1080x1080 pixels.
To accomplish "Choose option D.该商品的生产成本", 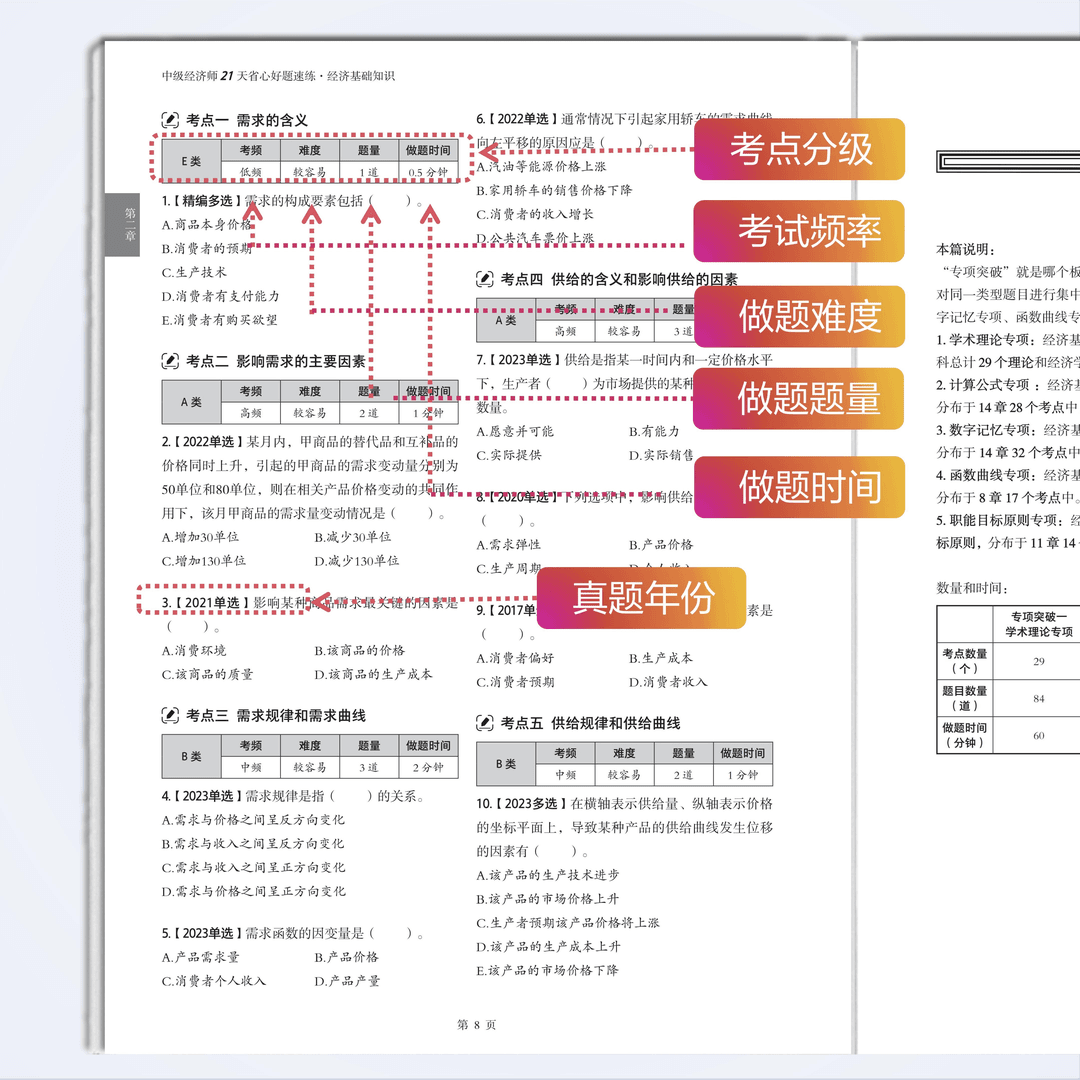I will (x=373, y=674).
